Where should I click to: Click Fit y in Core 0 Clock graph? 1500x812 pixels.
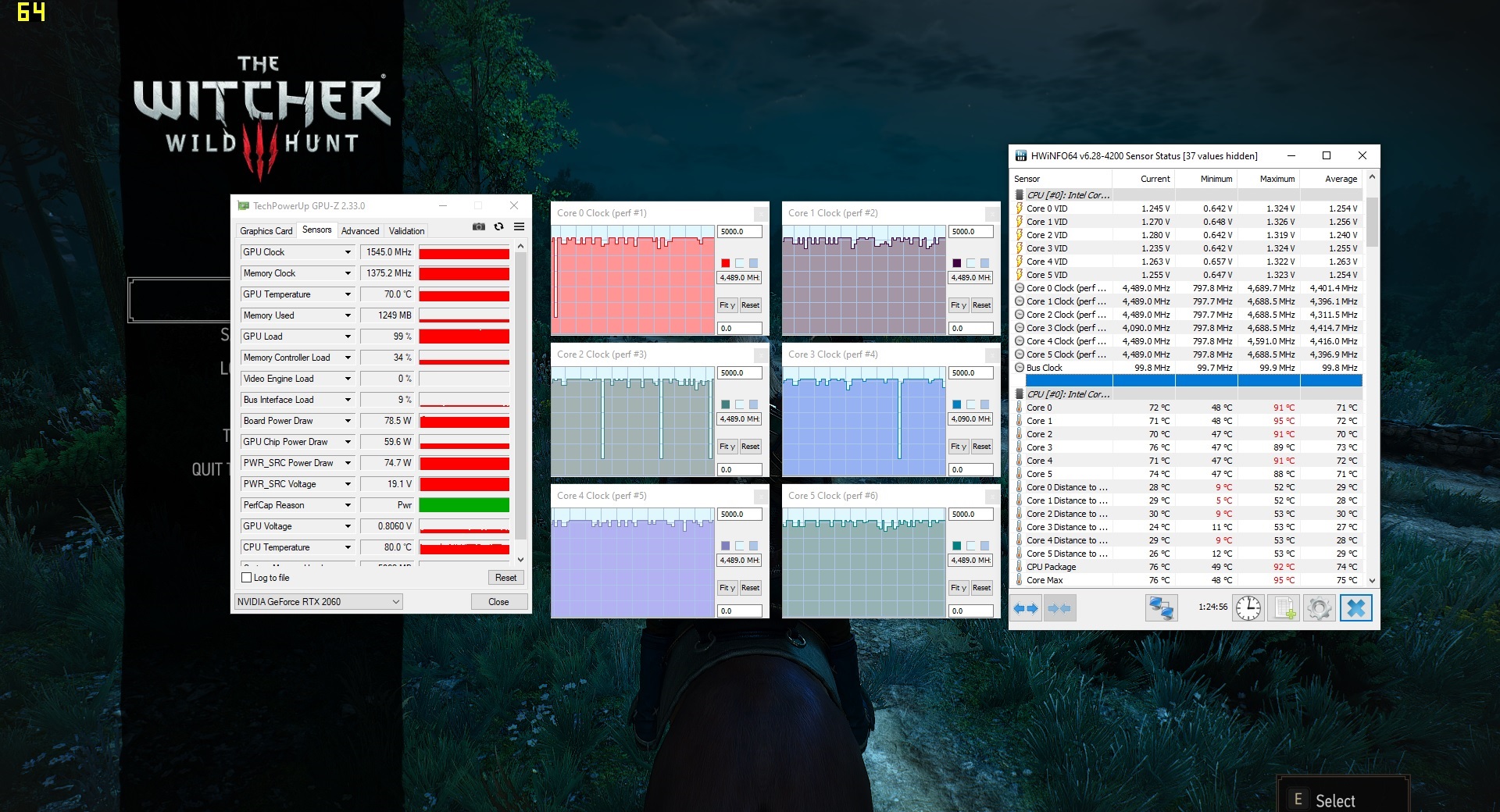[x=727, y=305]
